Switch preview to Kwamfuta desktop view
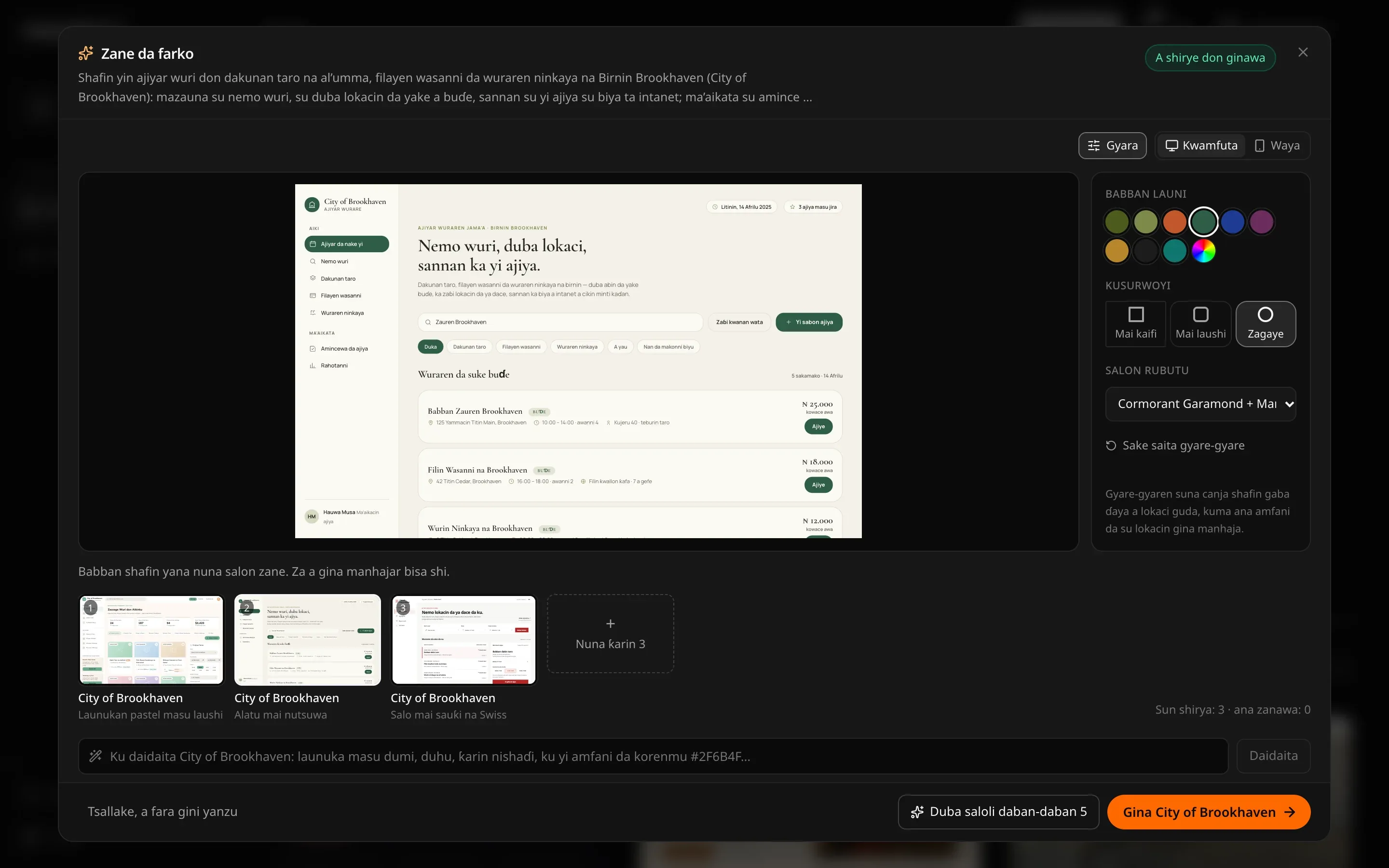This screenshot has height=868, width=1389. pyautogui.click(x=1201, y=146)
